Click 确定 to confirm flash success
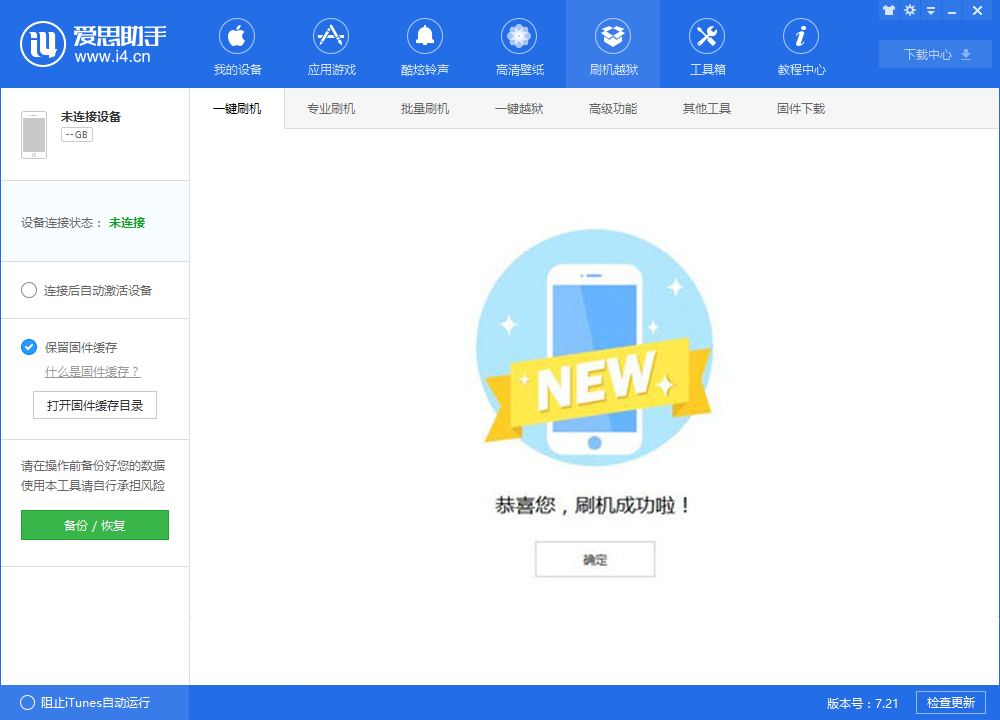This screenshot has height=720, width=1000. tap(595, 560)
